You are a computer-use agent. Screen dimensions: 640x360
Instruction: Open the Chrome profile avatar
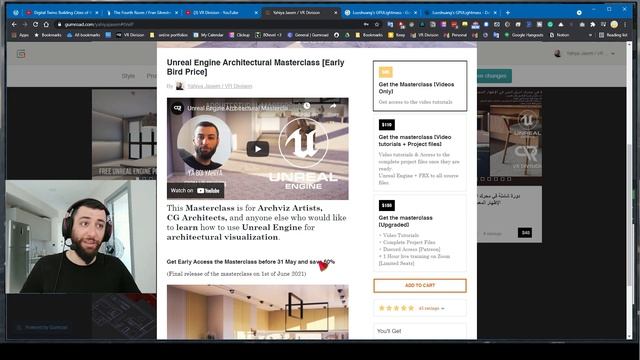click(614, 24)
